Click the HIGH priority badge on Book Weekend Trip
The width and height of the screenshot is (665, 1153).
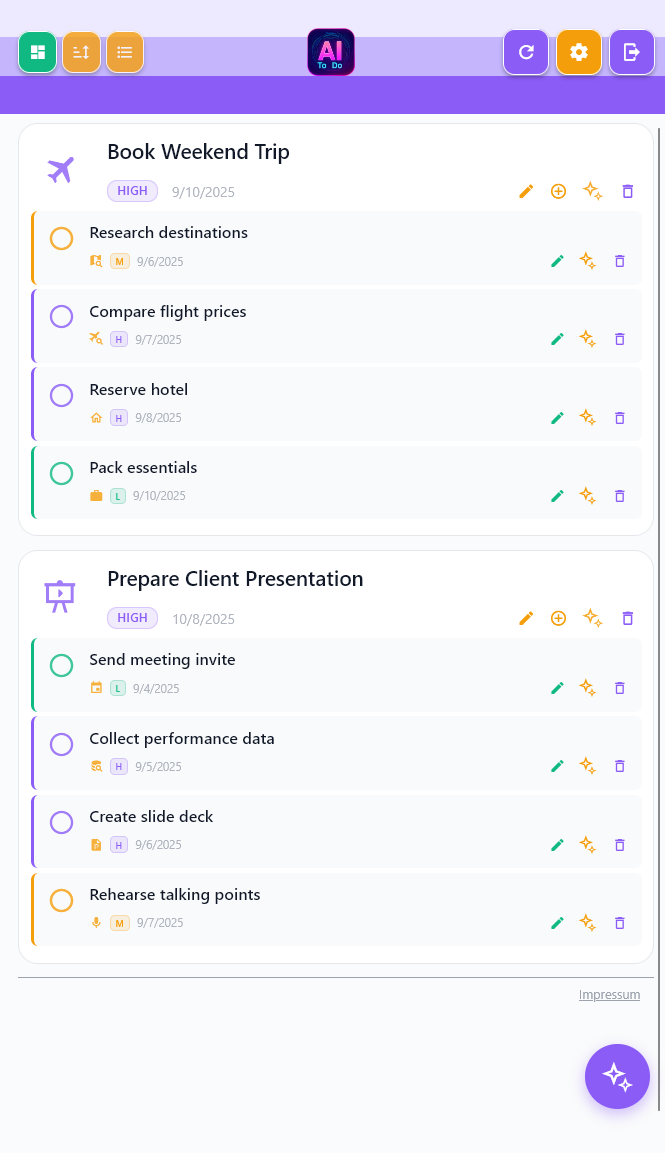[132, 191]
